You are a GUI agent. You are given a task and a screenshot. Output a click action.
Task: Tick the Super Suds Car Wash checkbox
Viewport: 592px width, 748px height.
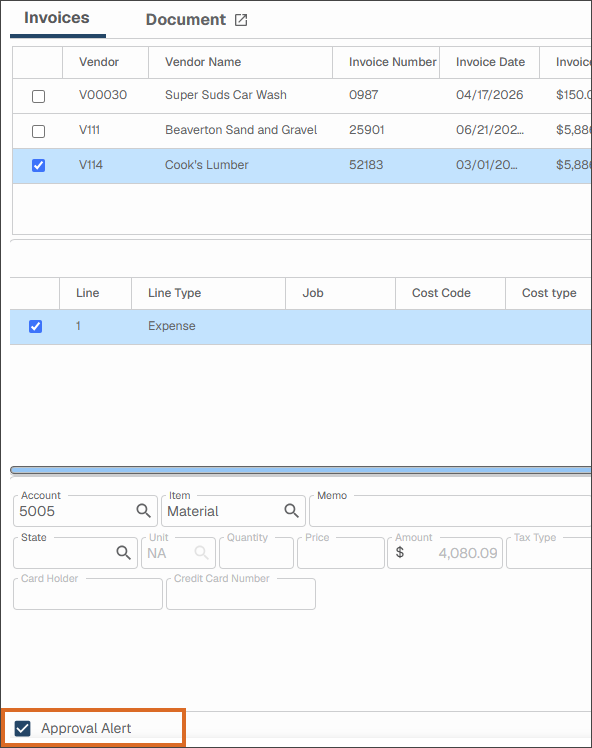click(x=38, y=96)
